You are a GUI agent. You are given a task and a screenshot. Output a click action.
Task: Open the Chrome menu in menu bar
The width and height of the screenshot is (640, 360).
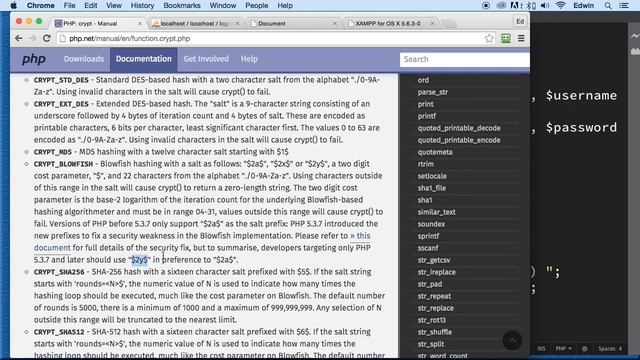click(40, 6)
